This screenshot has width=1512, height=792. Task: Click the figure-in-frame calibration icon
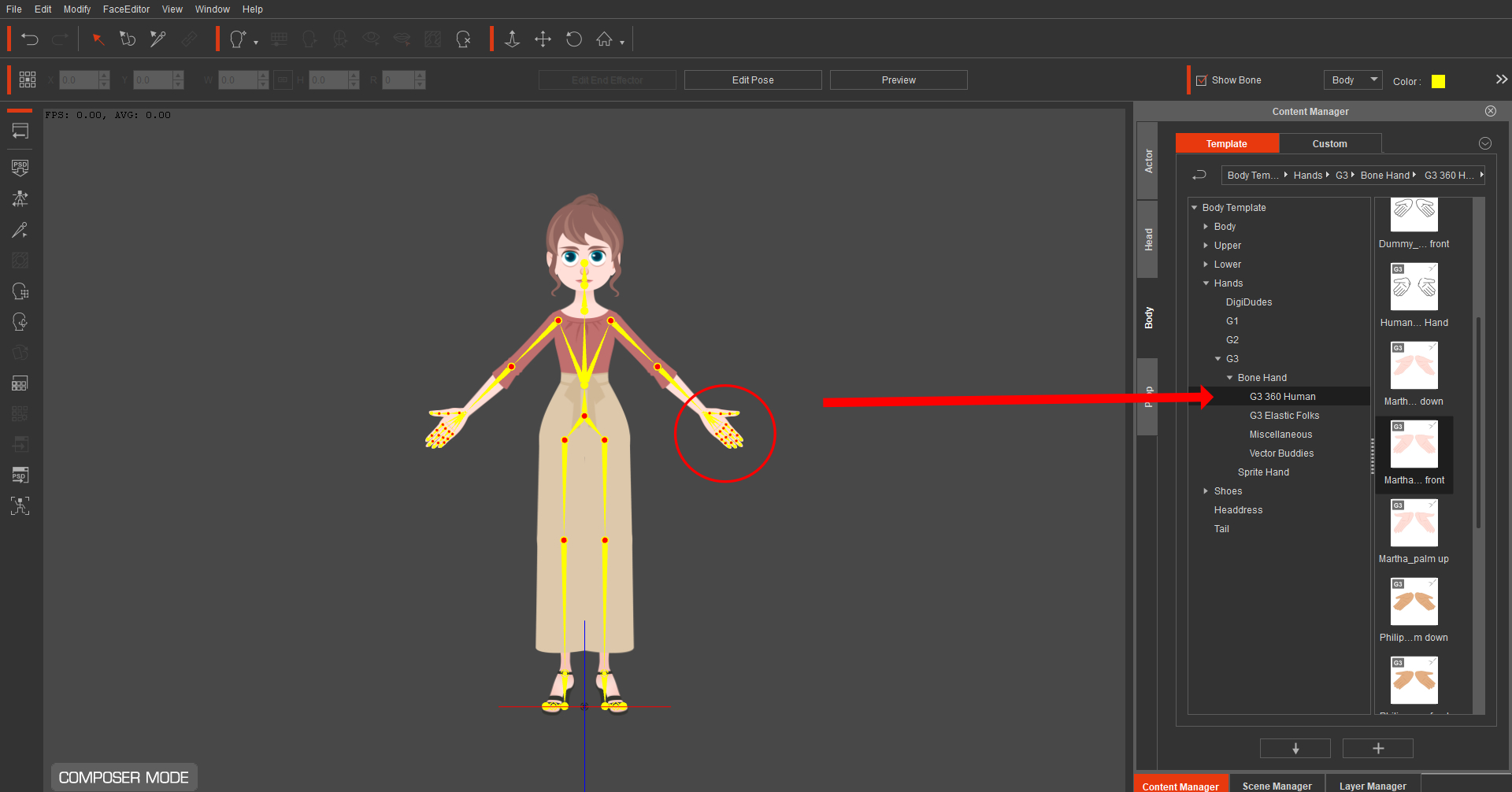[x=20, y=505]
